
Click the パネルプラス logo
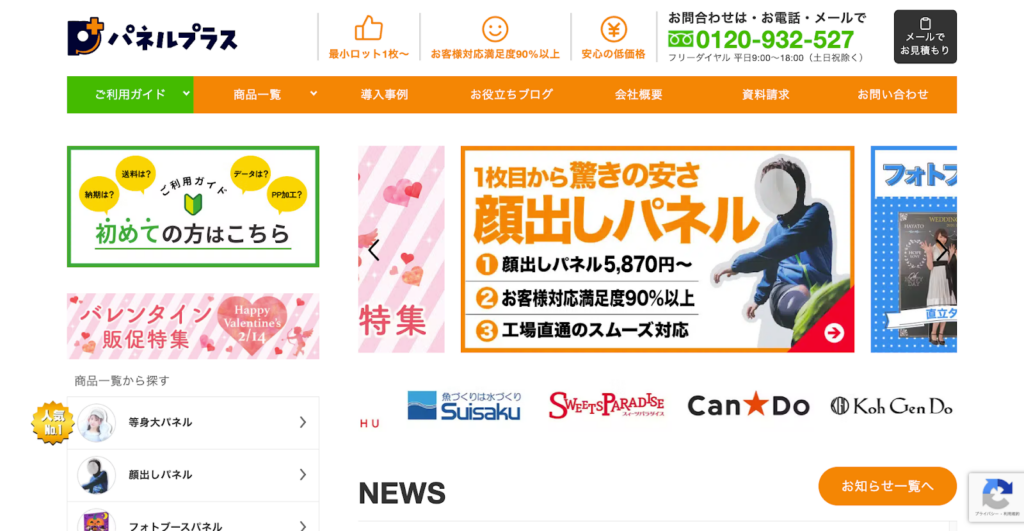coord(152,37)
